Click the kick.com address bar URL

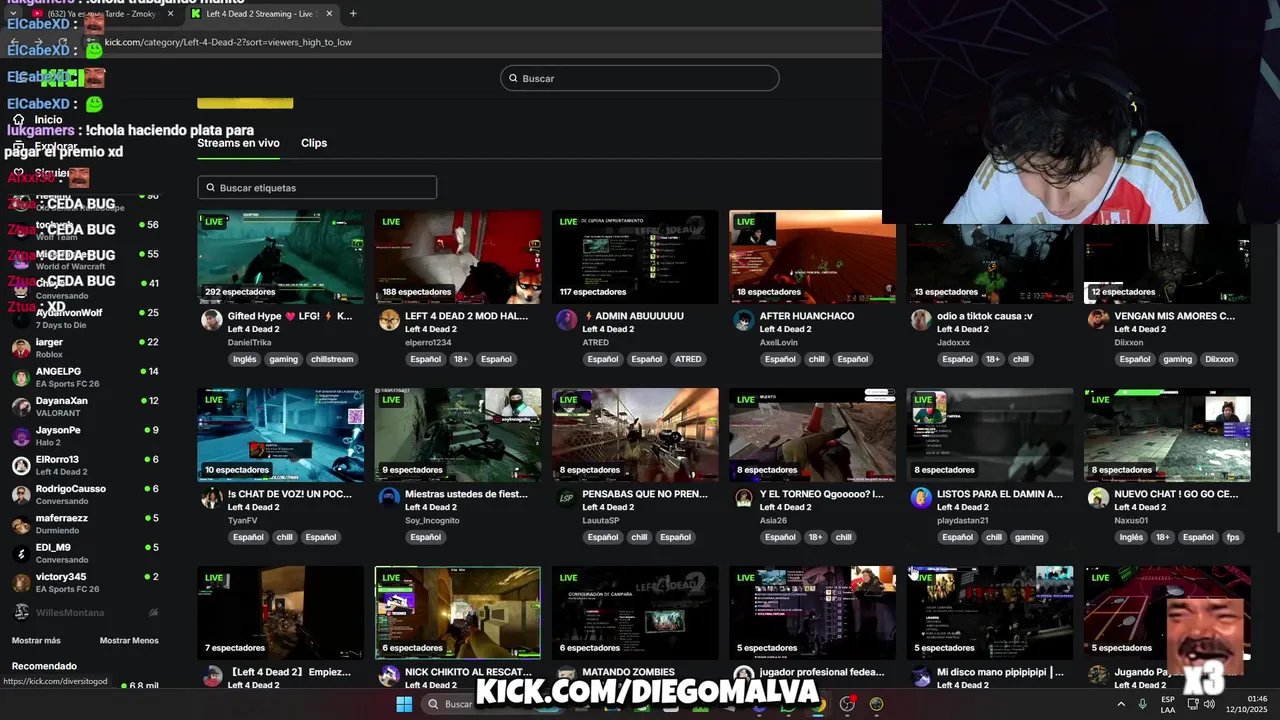point(228,42)
